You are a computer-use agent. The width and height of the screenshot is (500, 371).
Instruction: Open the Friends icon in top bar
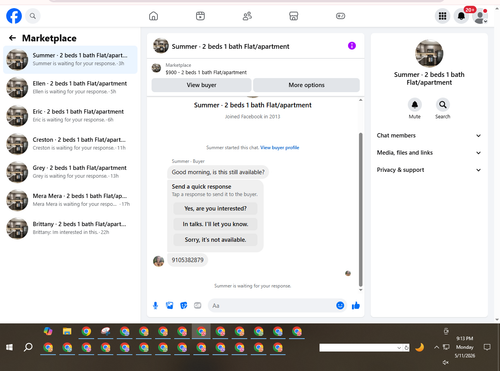pyautogui.click(x=247, y=16)
